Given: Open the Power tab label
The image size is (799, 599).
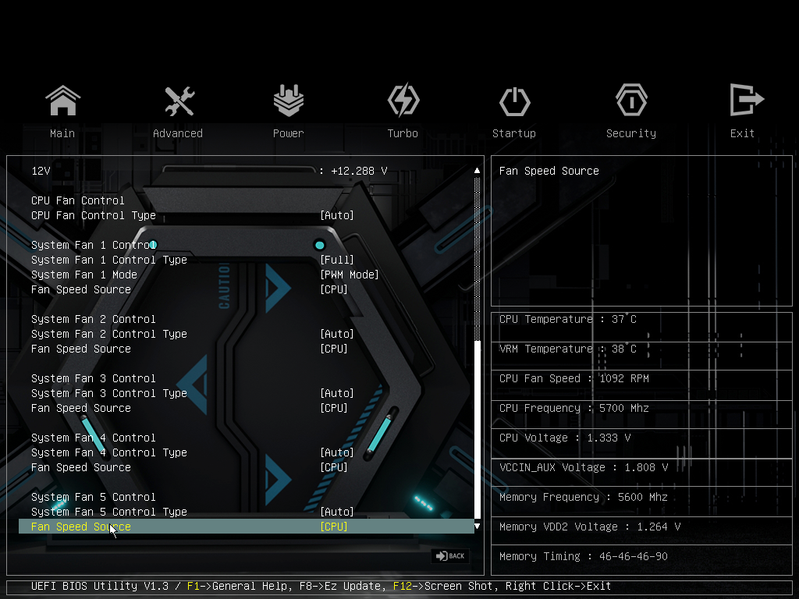Looking at the screenshot, I should click(288, 133).
